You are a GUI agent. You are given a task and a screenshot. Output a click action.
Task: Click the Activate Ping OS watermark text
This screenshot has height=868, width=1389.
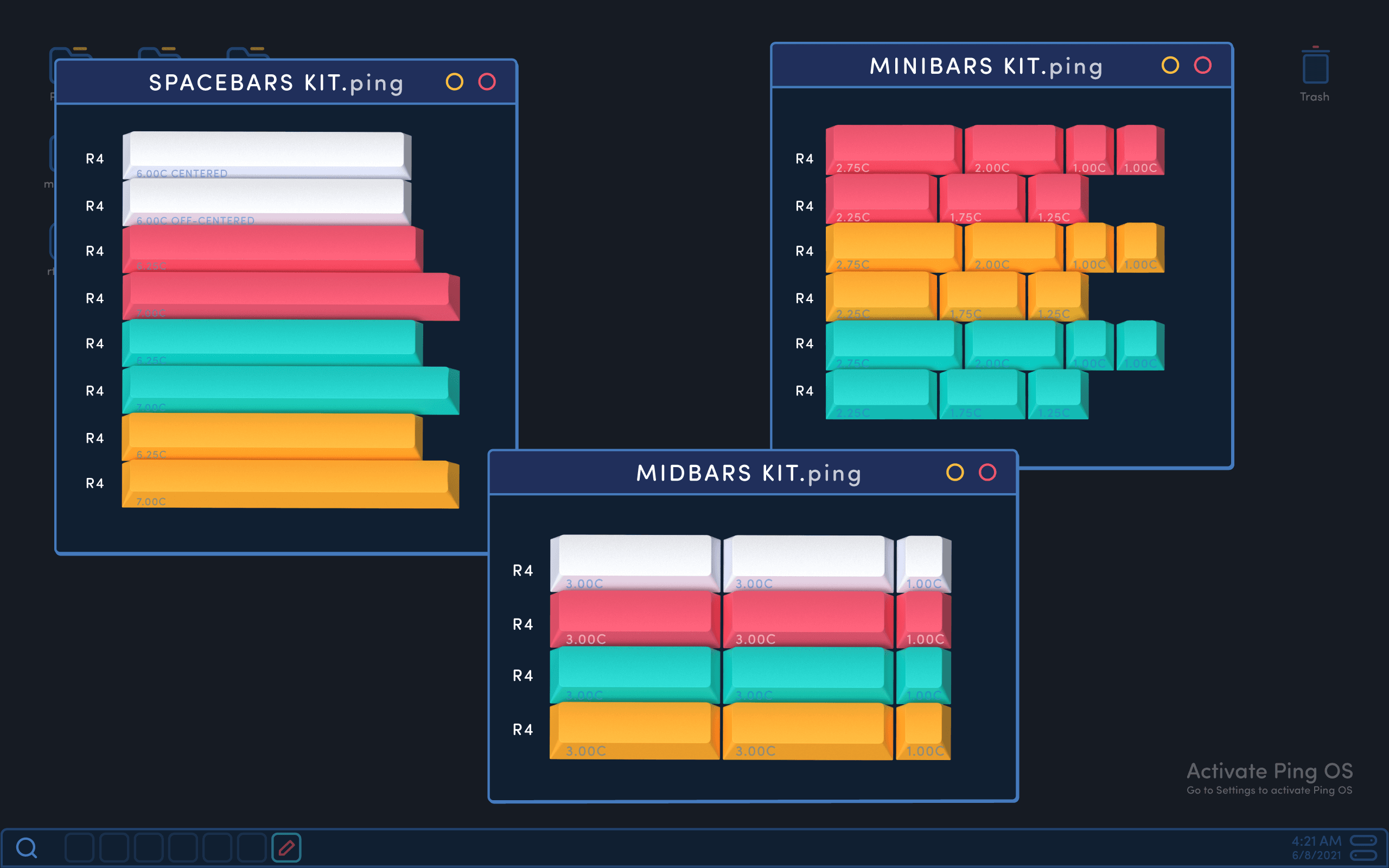1269,771
